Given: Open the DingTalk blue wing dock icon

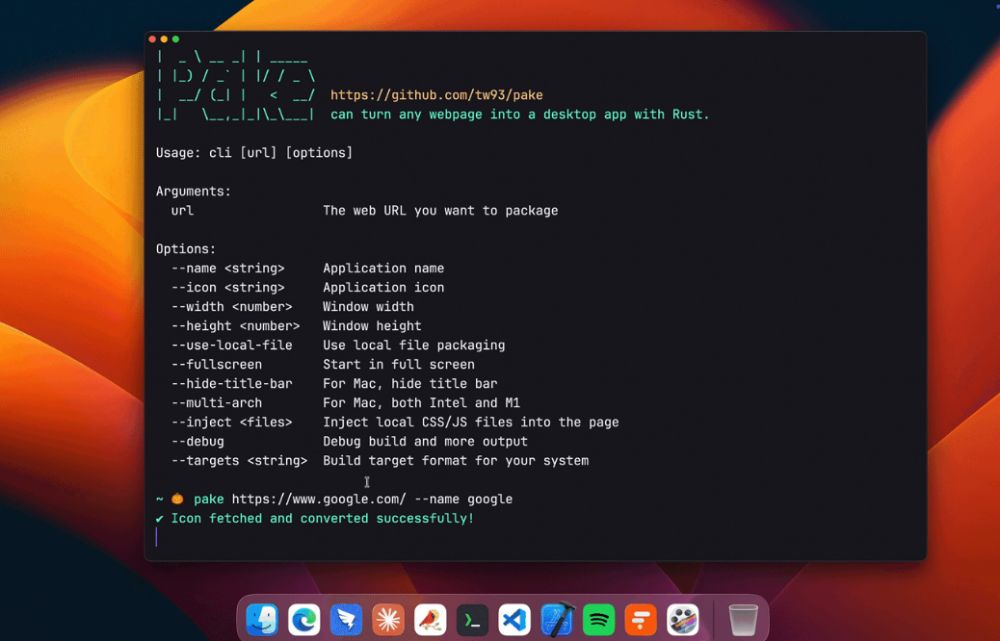Looking at the screenshot, I should coord(346,619).
